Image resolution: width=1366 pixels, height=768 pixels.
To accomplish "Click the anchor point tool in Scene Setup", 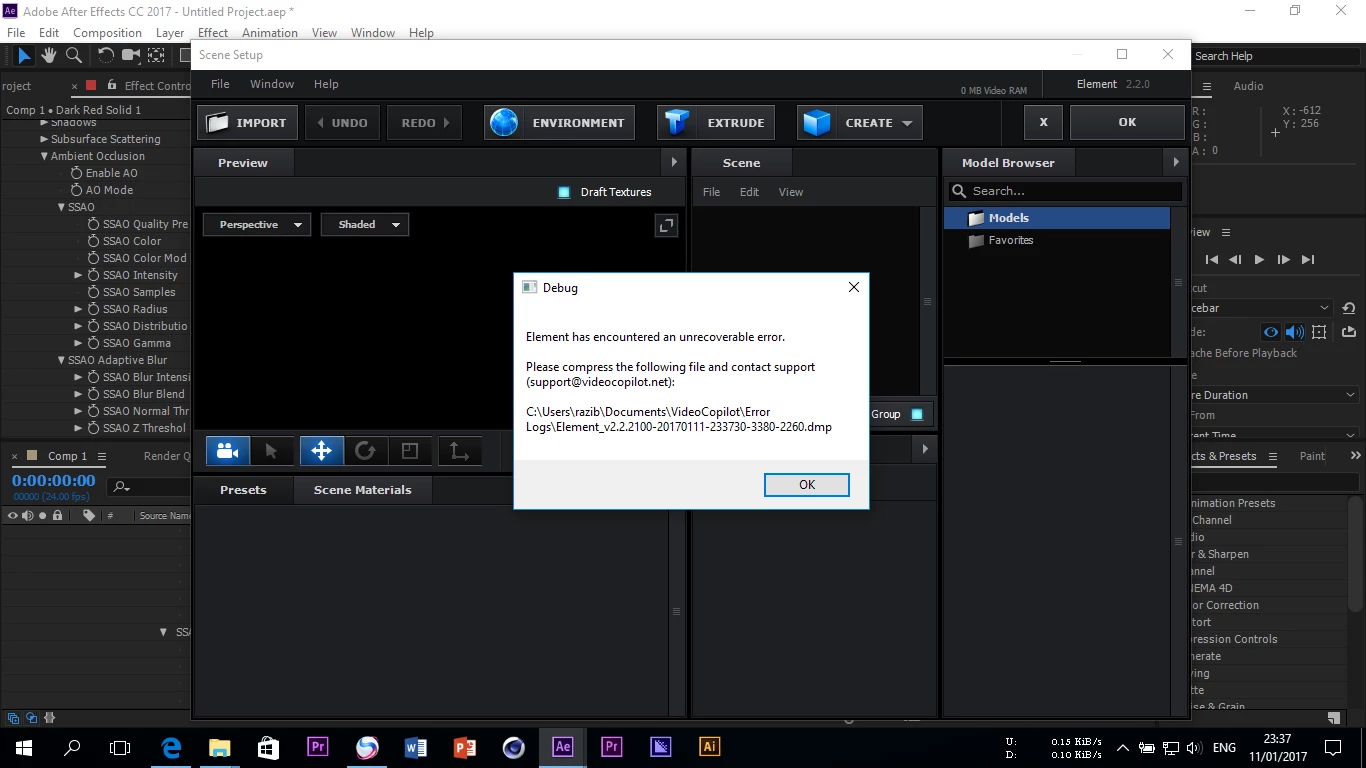I will 459,451.
